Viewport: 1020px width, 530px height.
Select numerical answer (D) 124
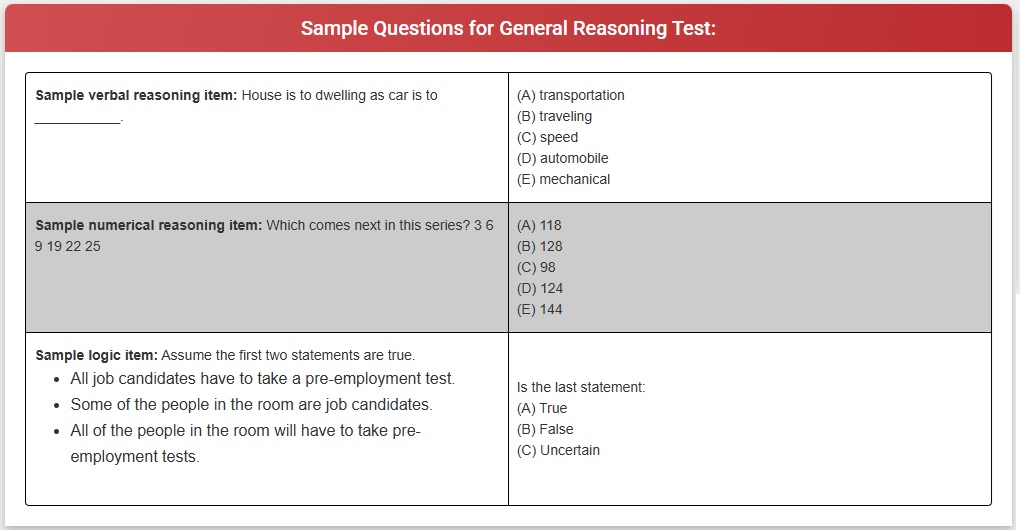tap(540, 288)
